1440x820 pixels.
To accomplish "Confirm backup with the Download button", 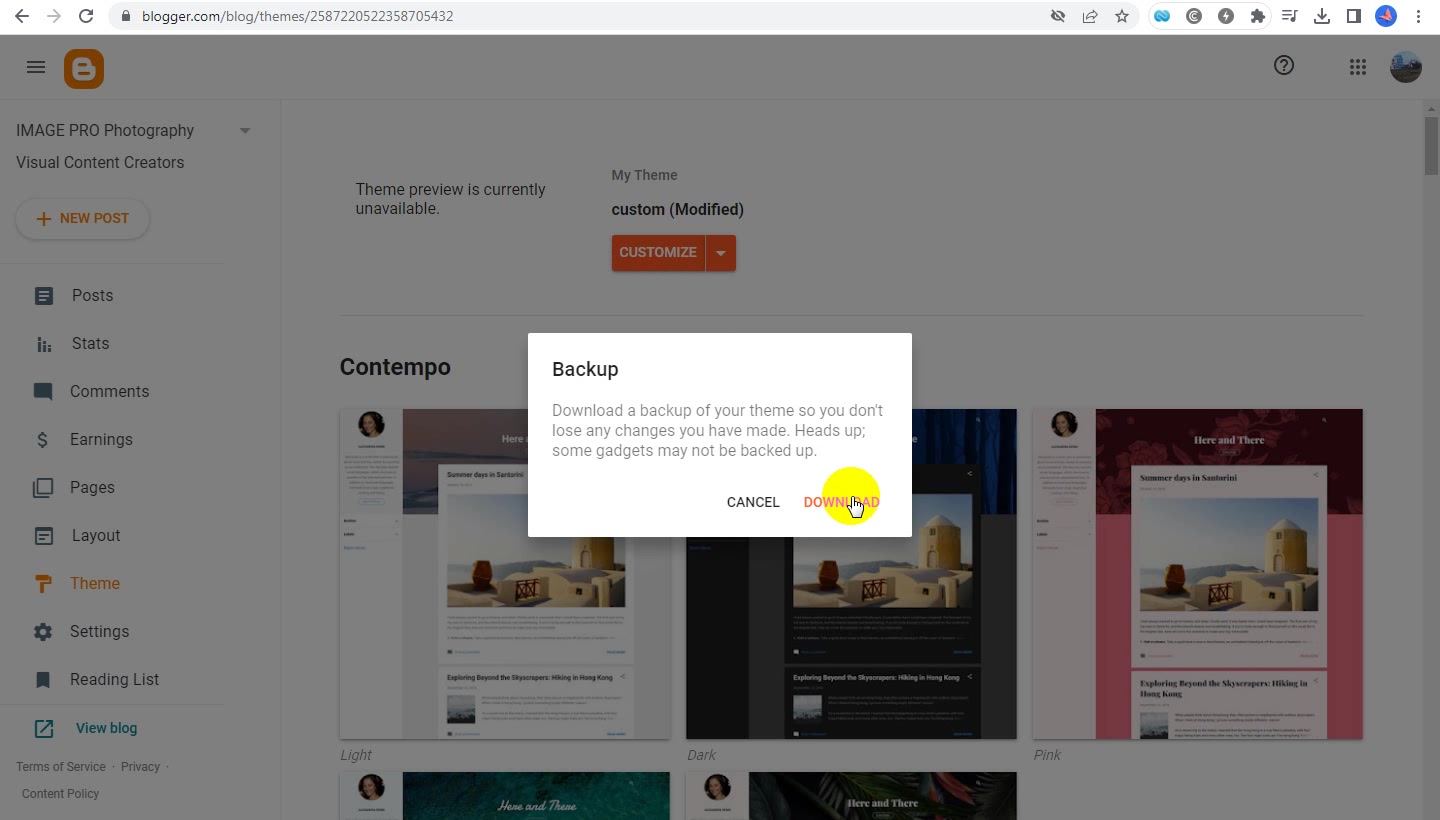I will (841, 502).
